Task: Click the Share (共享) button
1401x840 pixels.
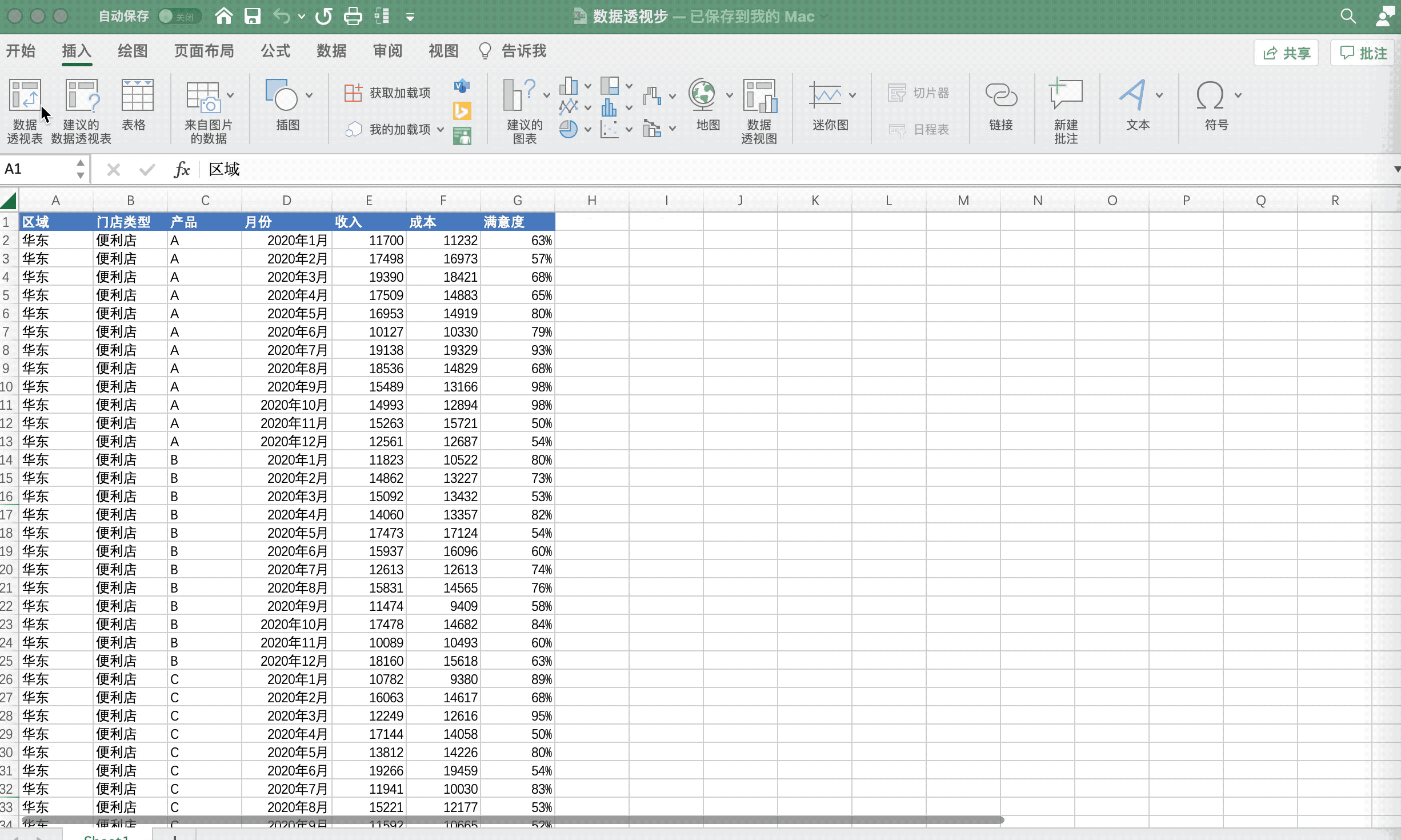Action: [x=1286, y=53]
